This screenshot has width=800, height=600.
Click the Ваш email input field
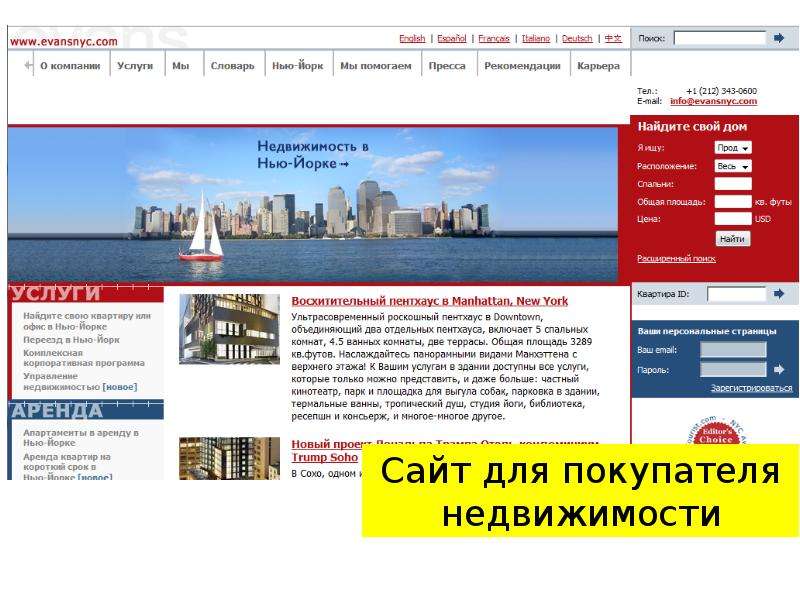[x=733, y=349]
